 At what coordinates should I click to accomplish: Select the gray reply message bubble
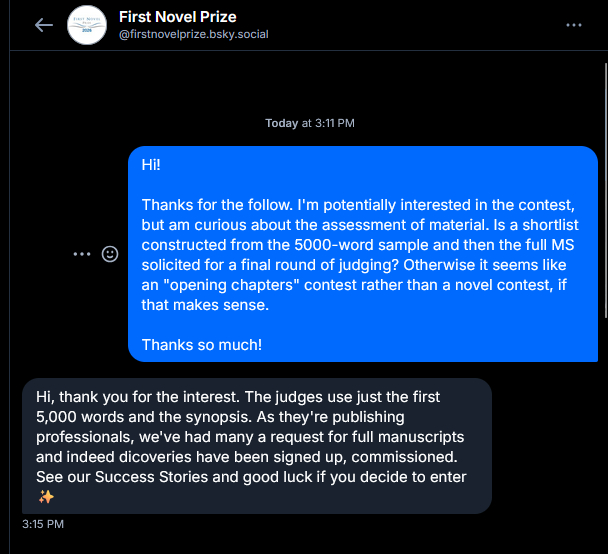[x=256, y=445]
